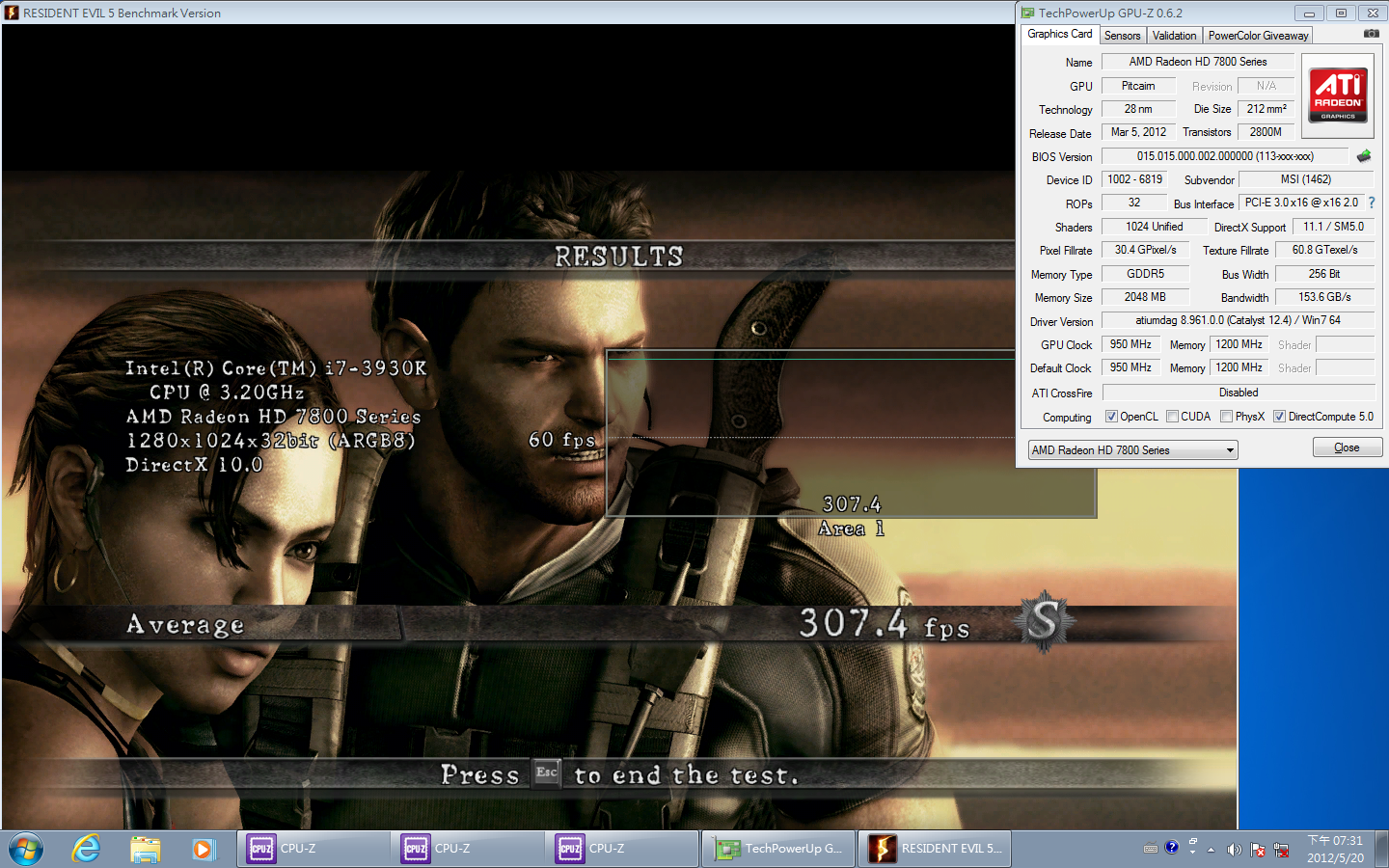Click the Texture Fillrate 60.8 GTexel/s field
The image size is (1389, 868).
[1324, 250]
